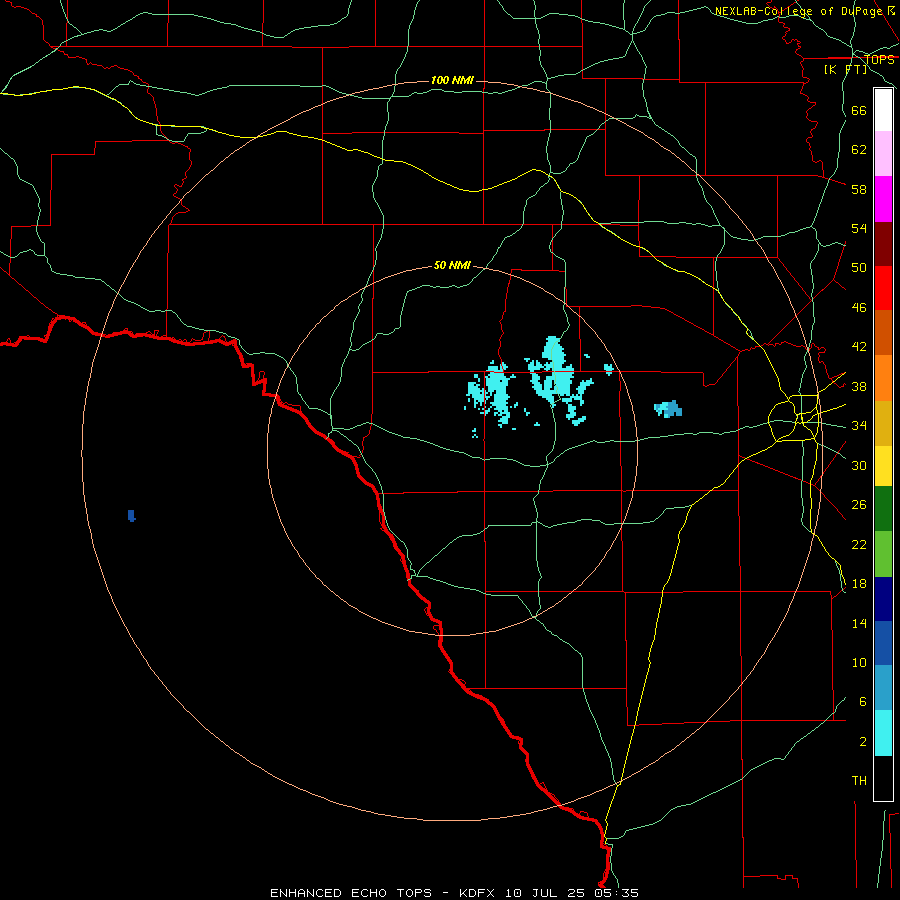Click the magenta legend swatch
This screenshot has width=900, height=900.
[883, 199]
